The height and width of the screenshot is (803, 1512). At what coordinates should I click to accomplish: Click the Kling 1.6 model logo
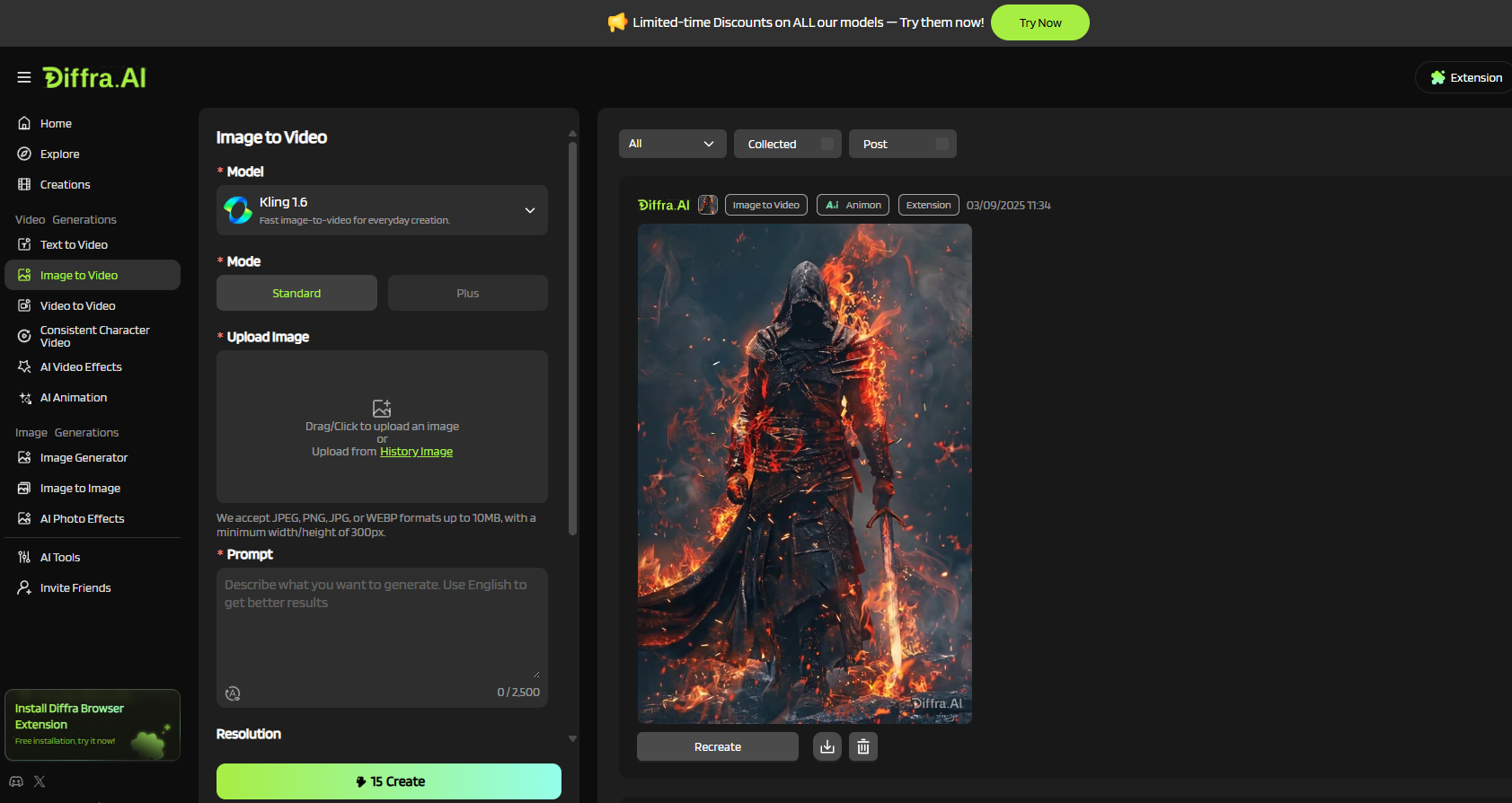(238, 210)
